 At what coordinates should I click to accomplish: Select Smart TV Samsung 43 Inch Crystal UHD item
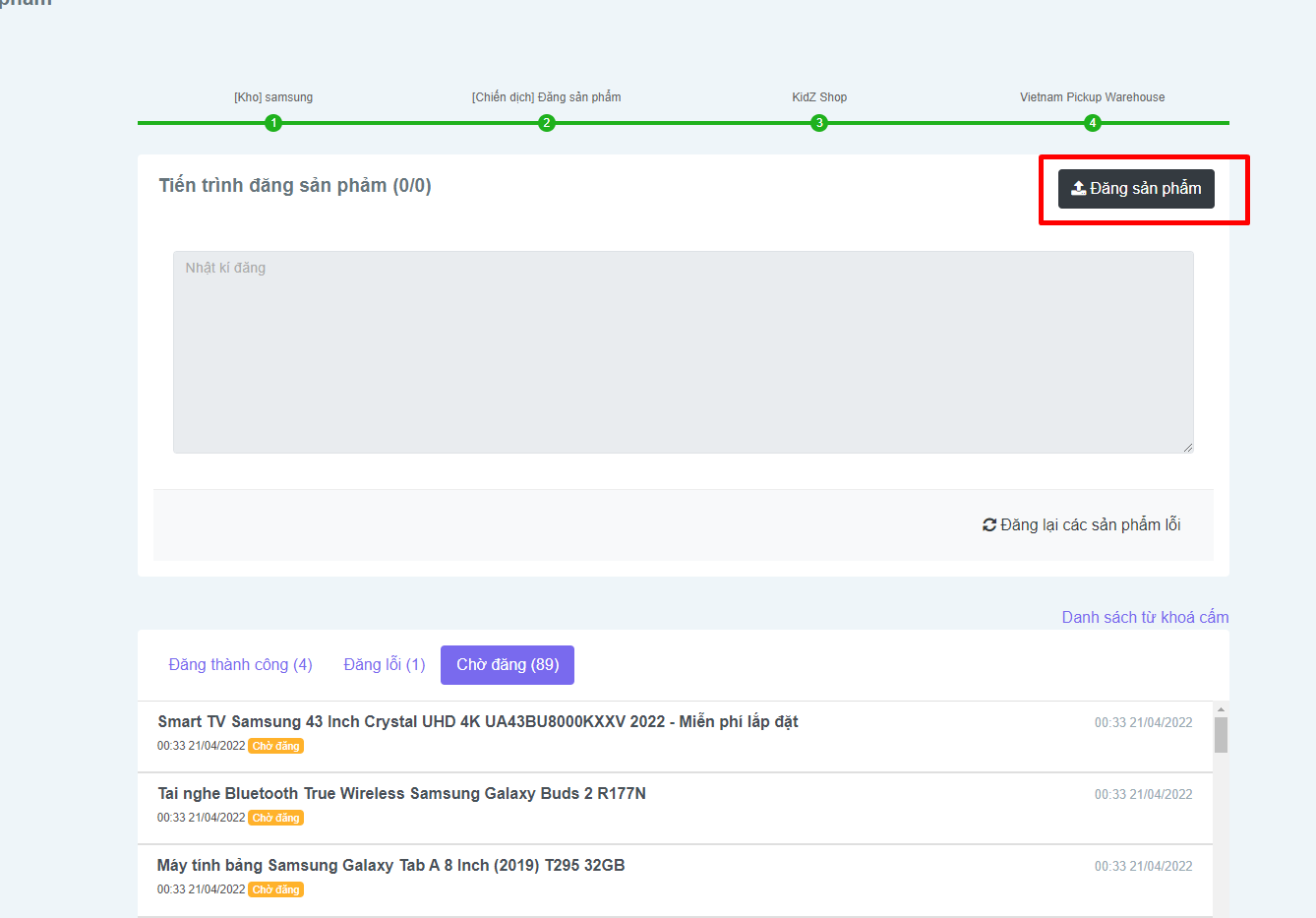point(675,737)
